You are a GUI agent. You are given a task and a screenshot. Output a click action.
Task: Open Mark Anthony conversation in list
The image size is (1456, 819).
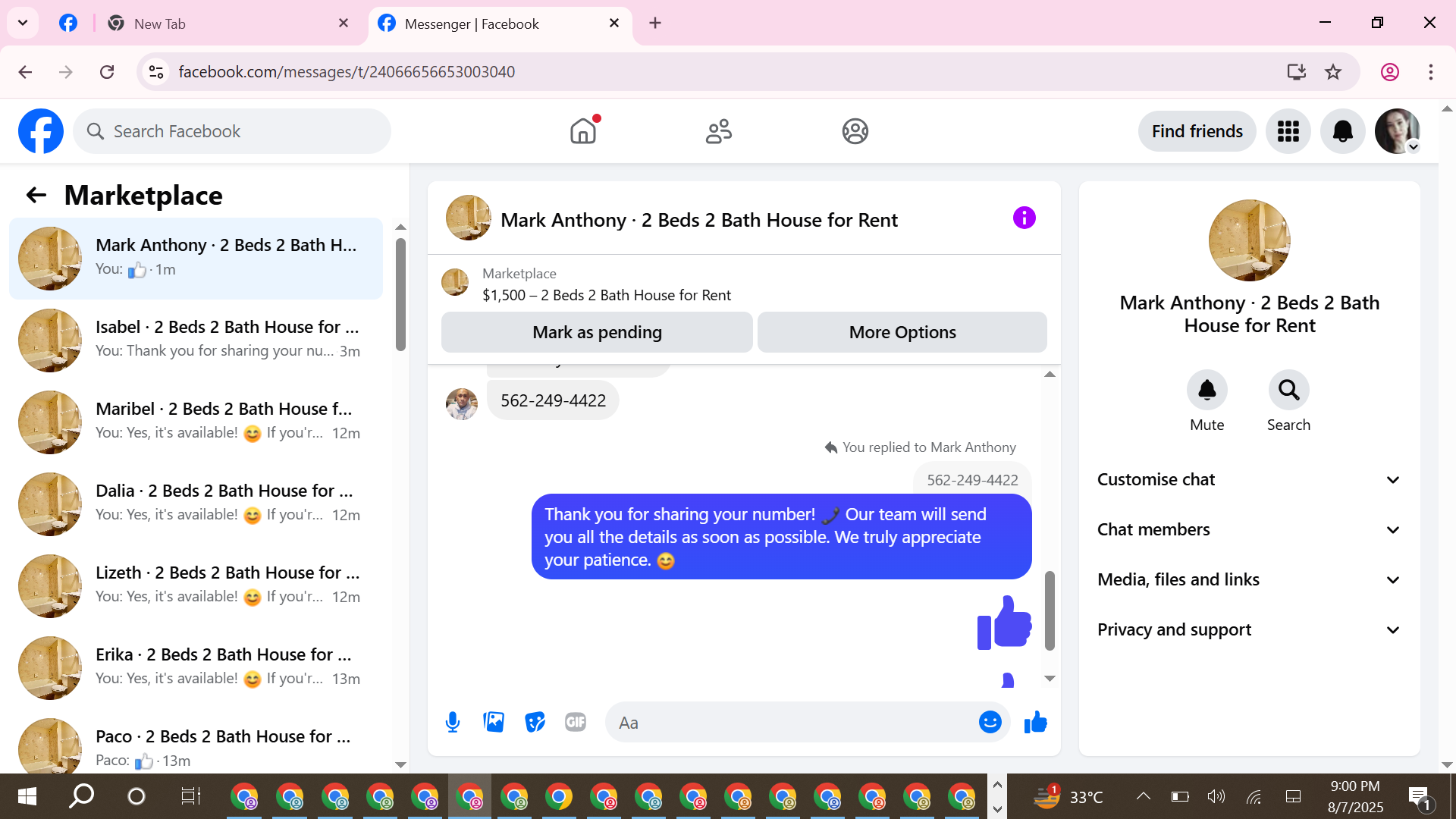point(196,258)
